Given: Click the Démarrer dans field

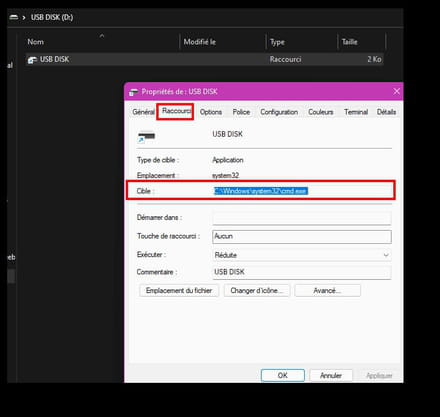Looking at the screenshot, I should tap(302, 218).
